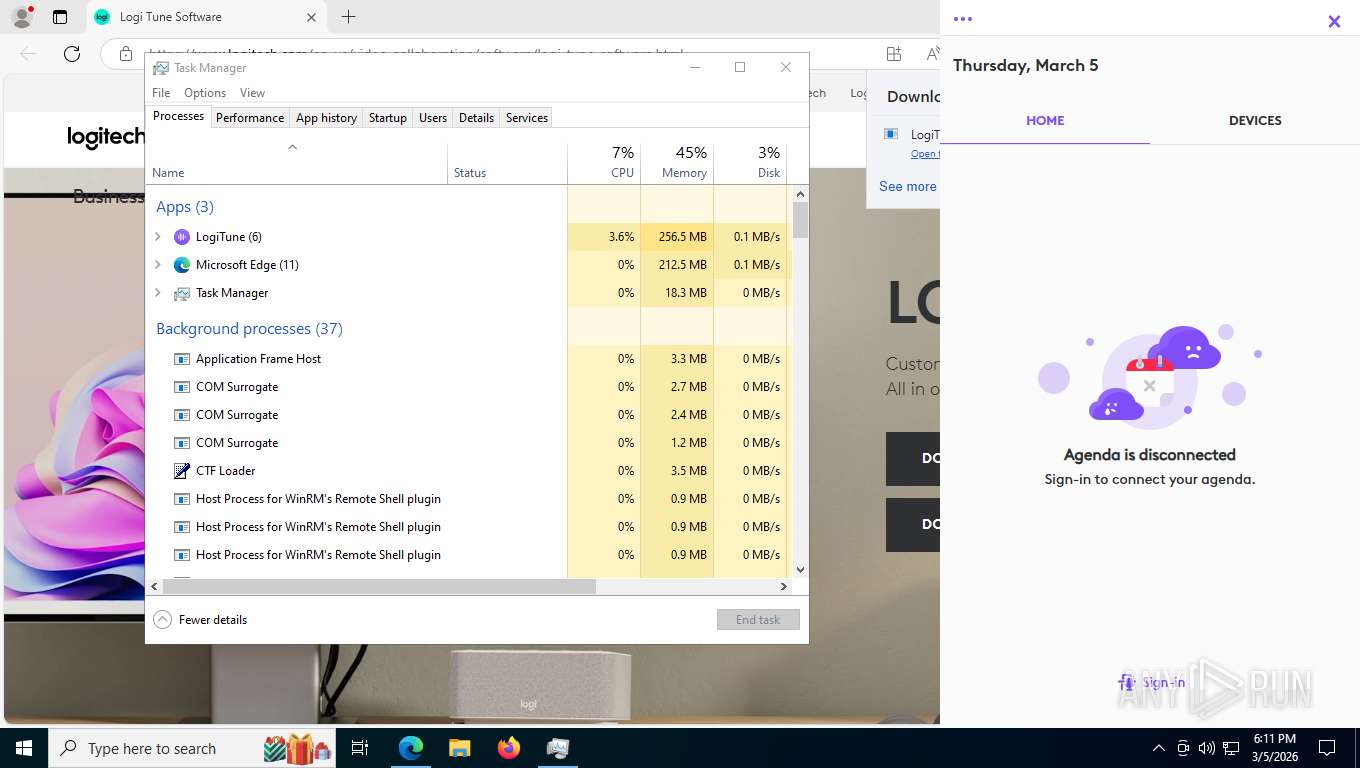The height and width of the screenshot is (768, 1360).
Task: Select the CTF Loader process row
Action: (468, 471)
